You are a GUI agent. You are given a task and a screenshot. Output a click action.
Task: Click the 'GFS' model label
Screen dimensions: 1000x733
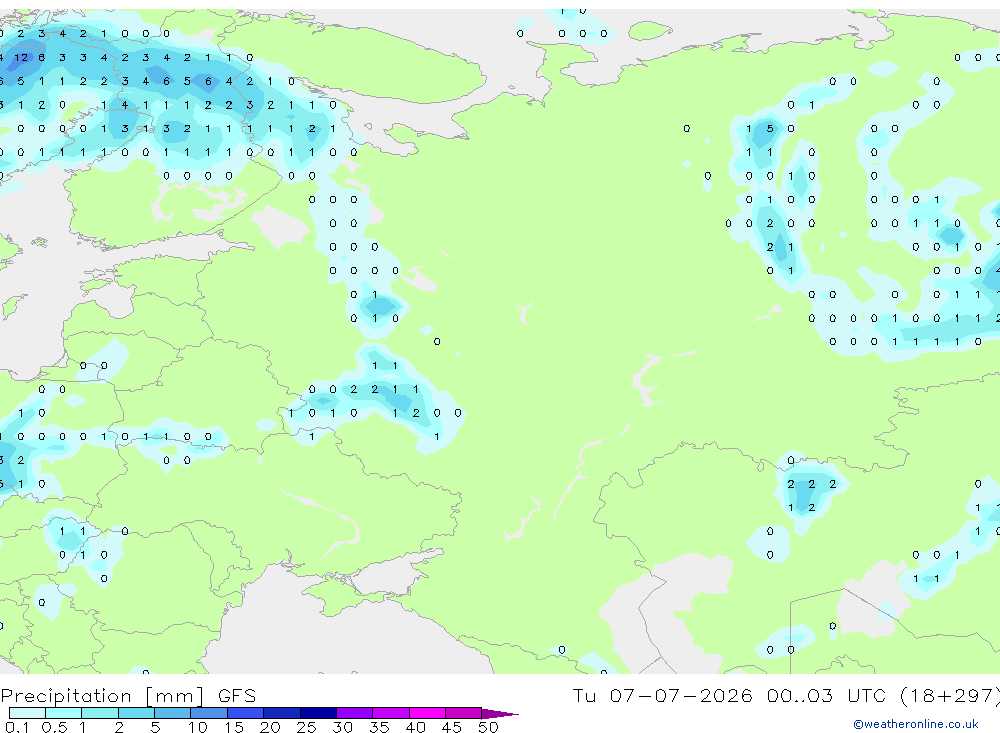[x=237, y=695]
